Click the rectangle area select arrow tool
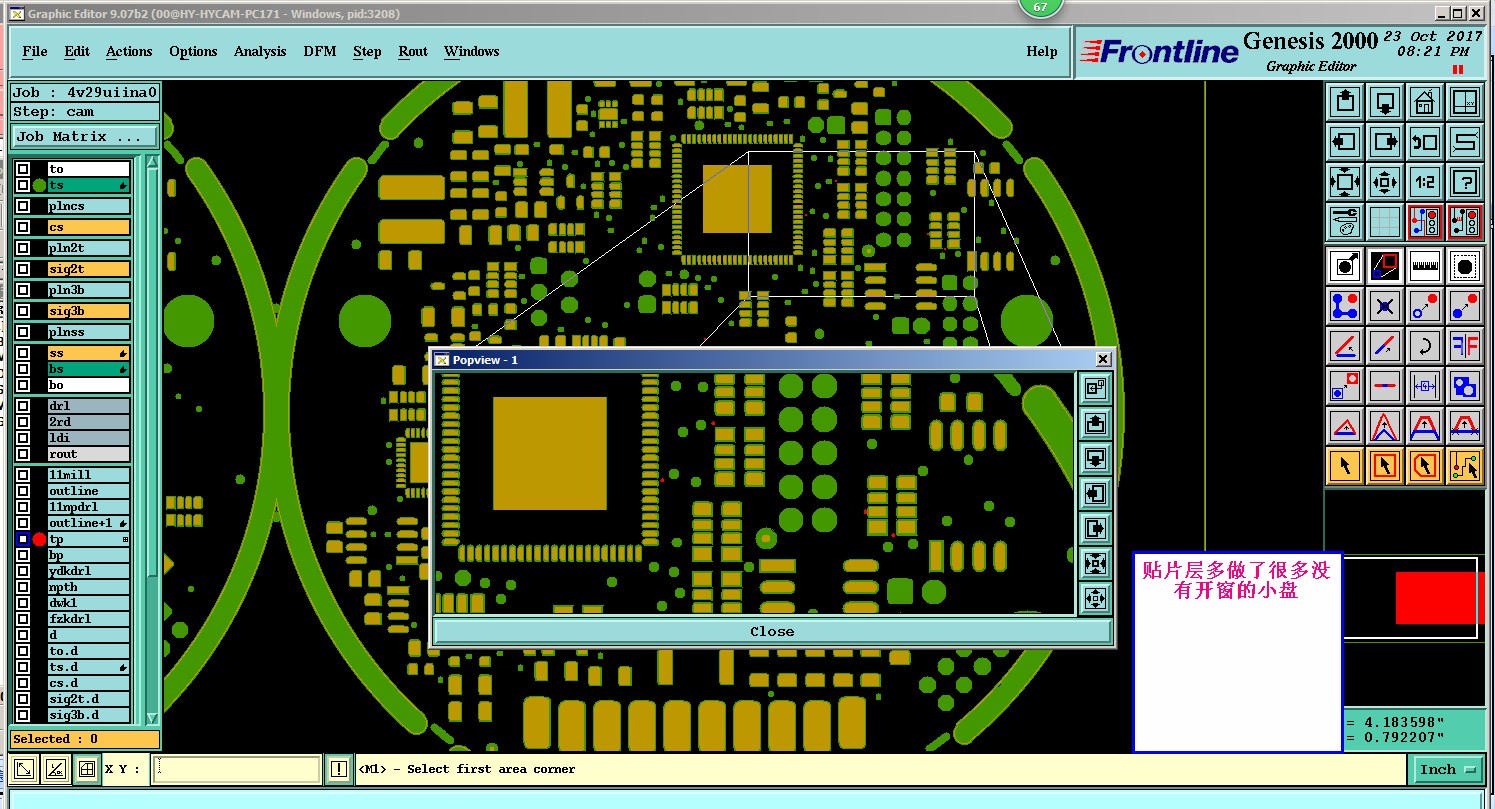The width and height of the screenshot is (1495, 809). click(1385, 466)
